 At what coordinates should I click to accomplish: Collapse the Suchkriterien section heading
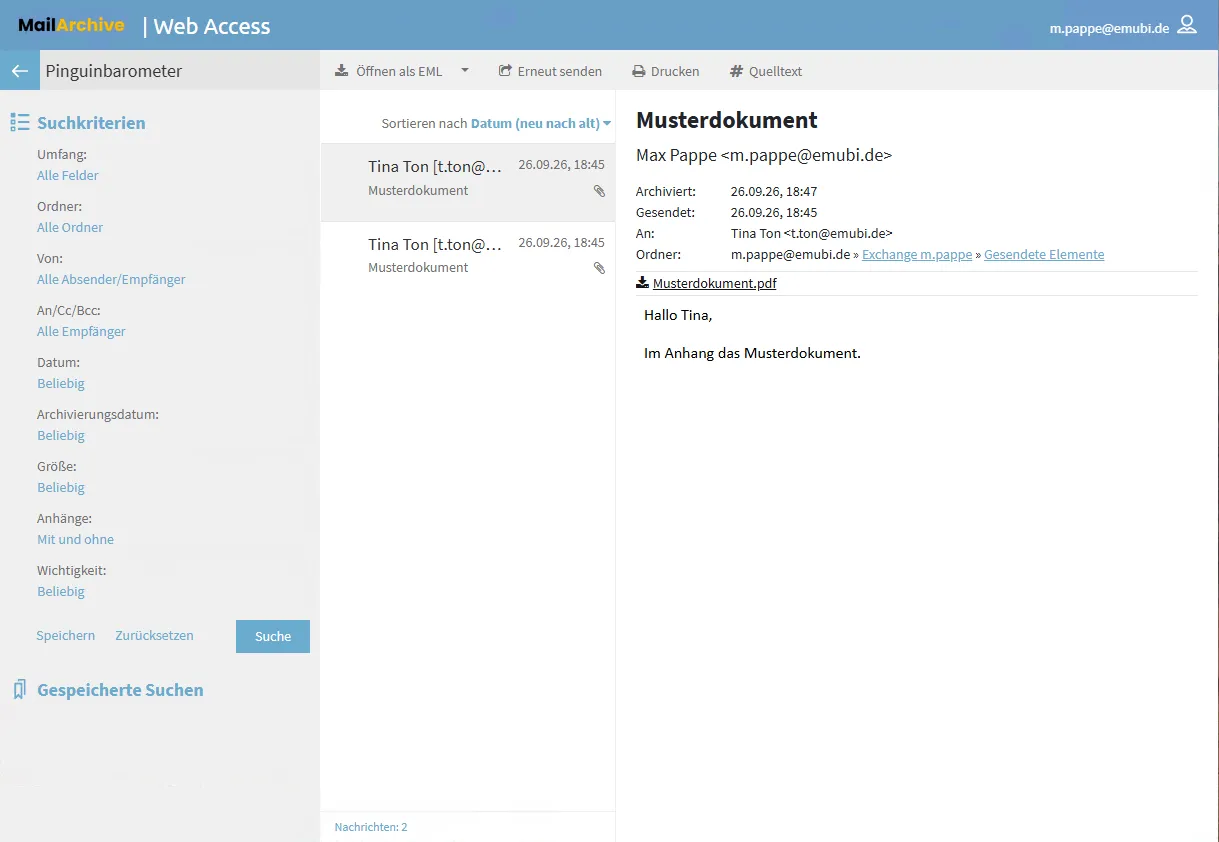(91, 123)
